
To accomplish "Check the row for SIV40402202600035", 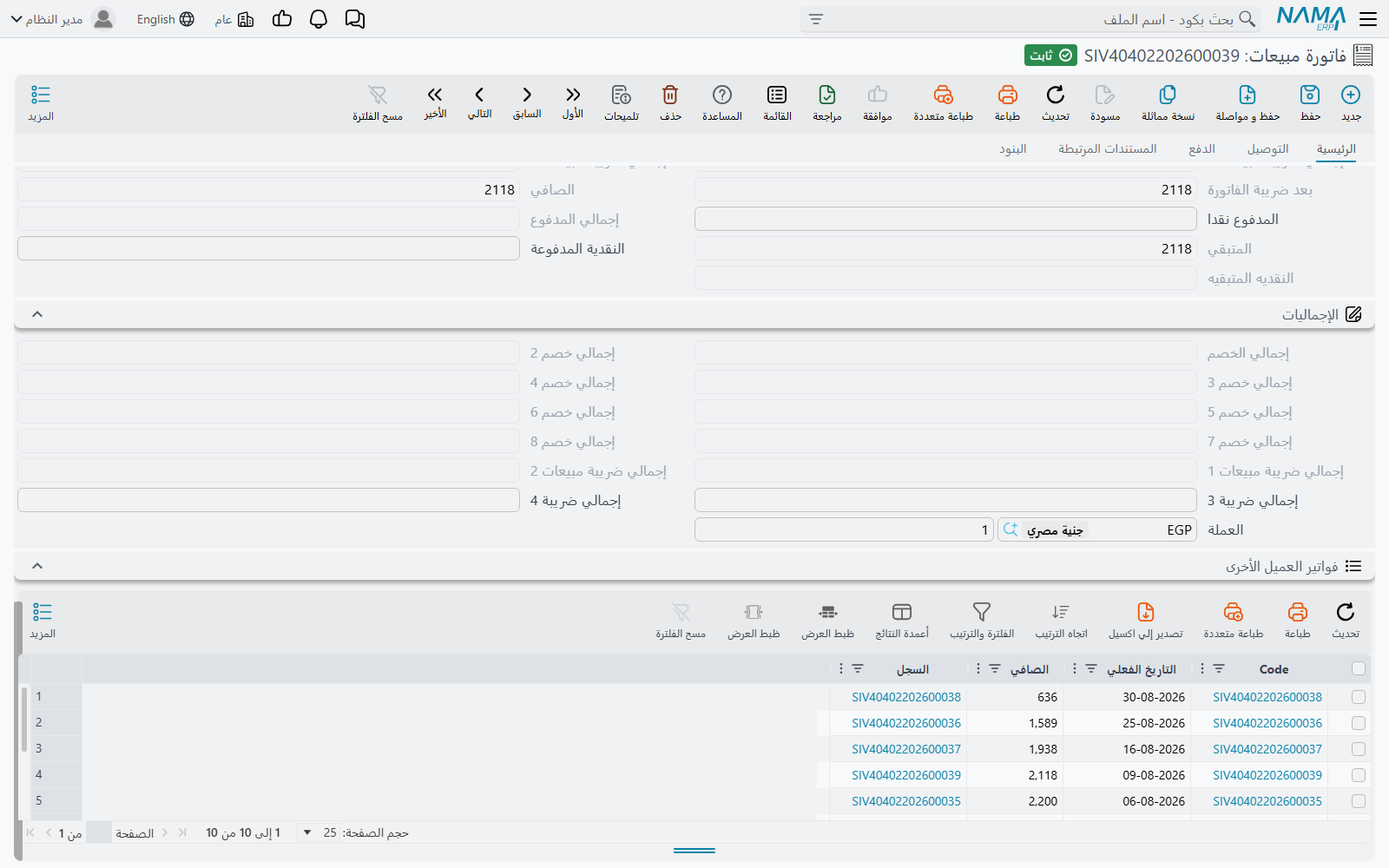I will (1359, 801).
